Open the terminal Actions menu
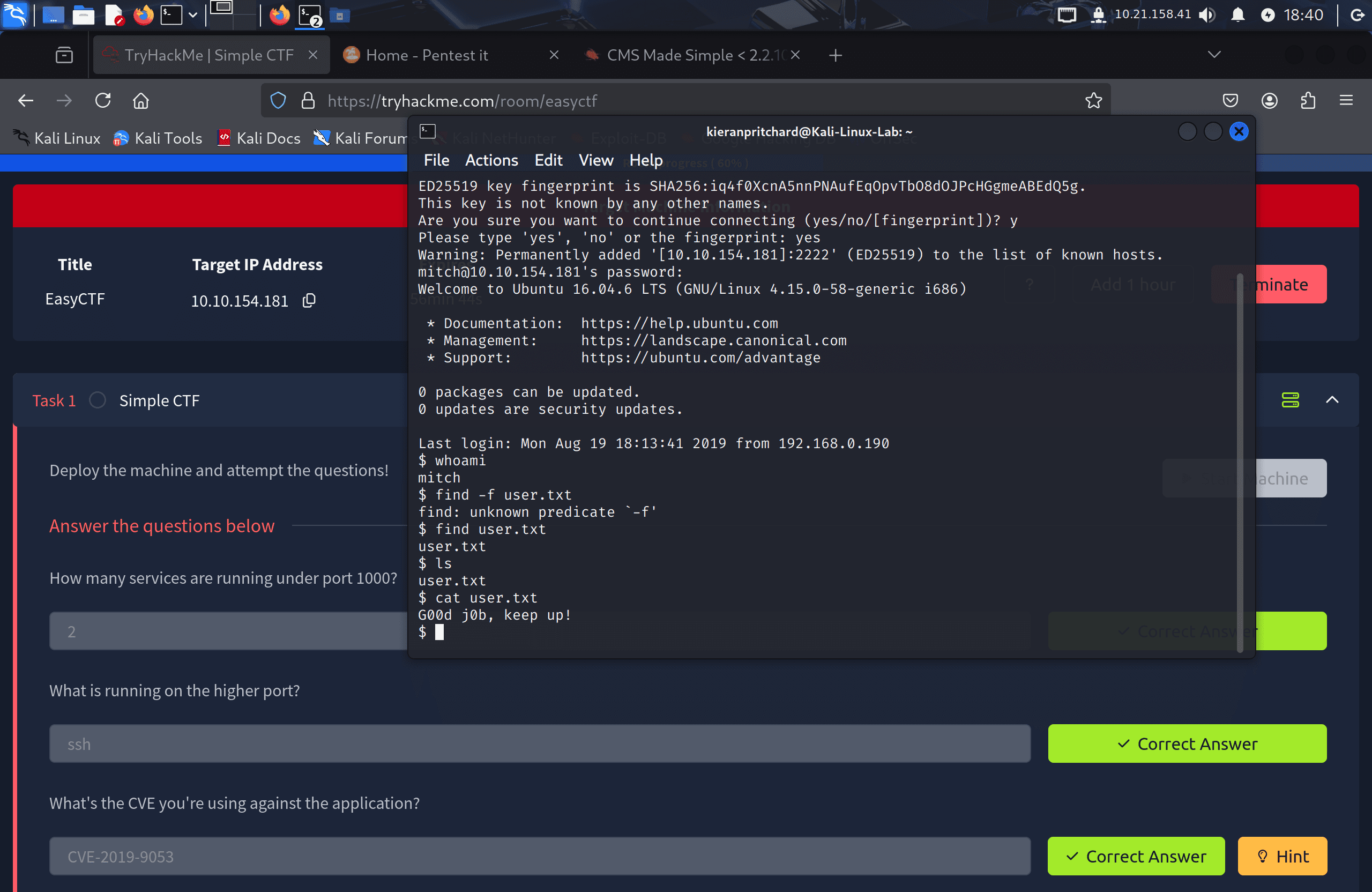The width and height of the screenshot is (1372, 892). tap(491, 160)
